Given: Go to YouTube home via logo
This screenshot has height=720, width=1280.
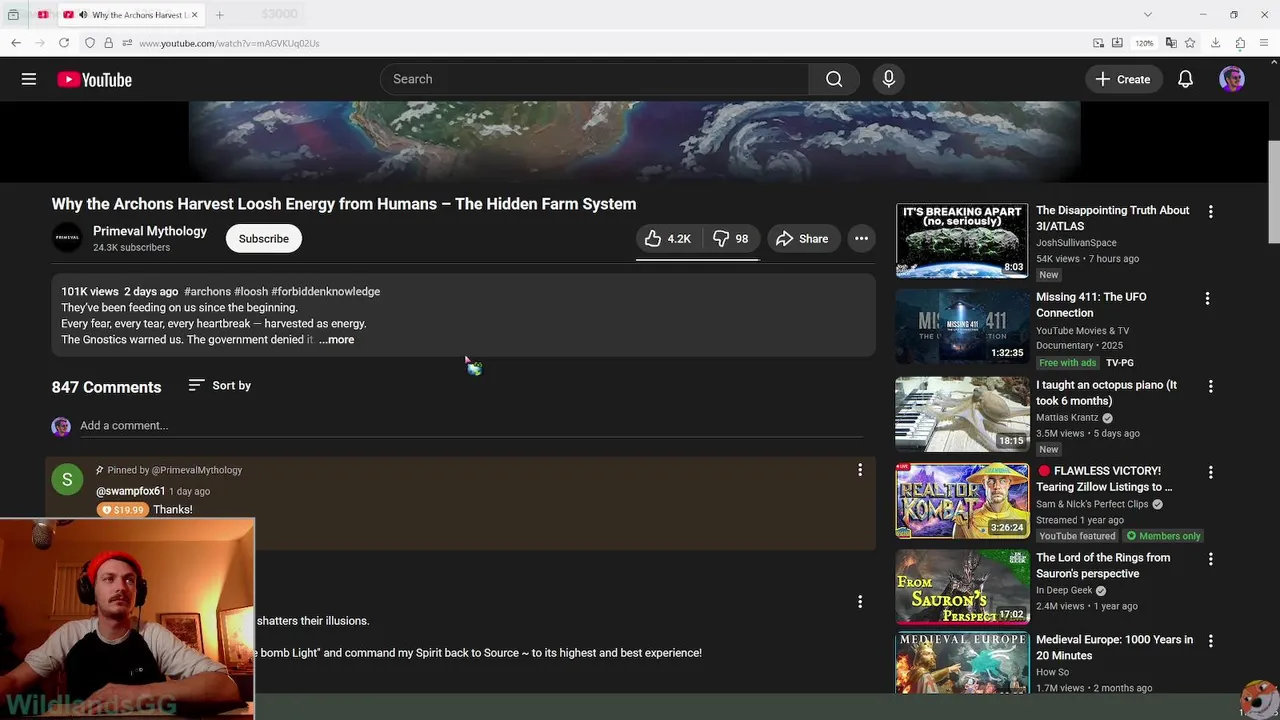Looking at the screenshot, I should coord(94,80).
